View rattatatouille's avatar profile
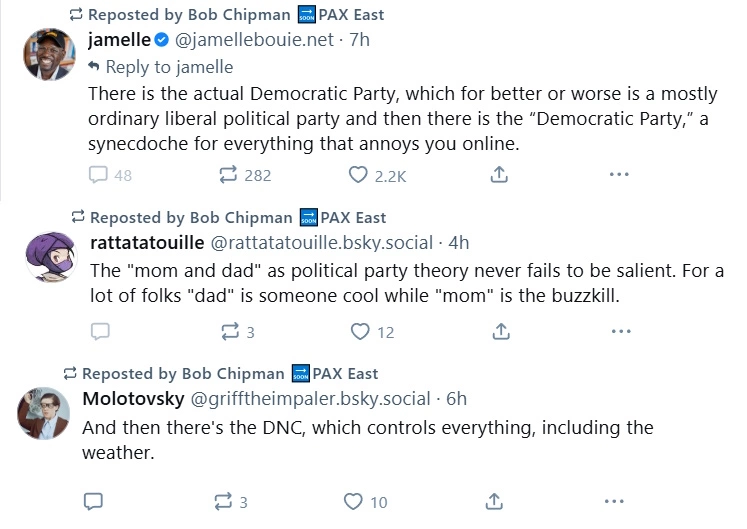The width and height of the screenshot is (747, 529). pos(51,256)
